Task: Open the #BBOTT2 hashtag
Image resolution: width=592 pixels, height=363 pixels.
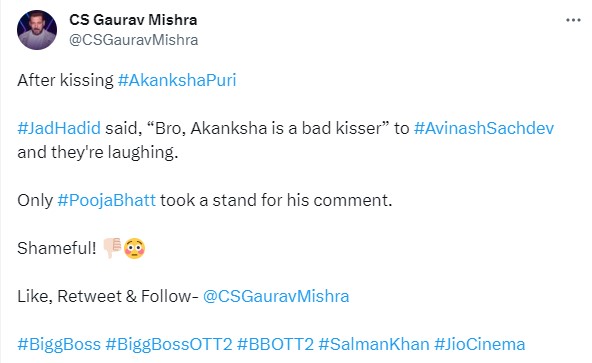Action: (276, 344)
